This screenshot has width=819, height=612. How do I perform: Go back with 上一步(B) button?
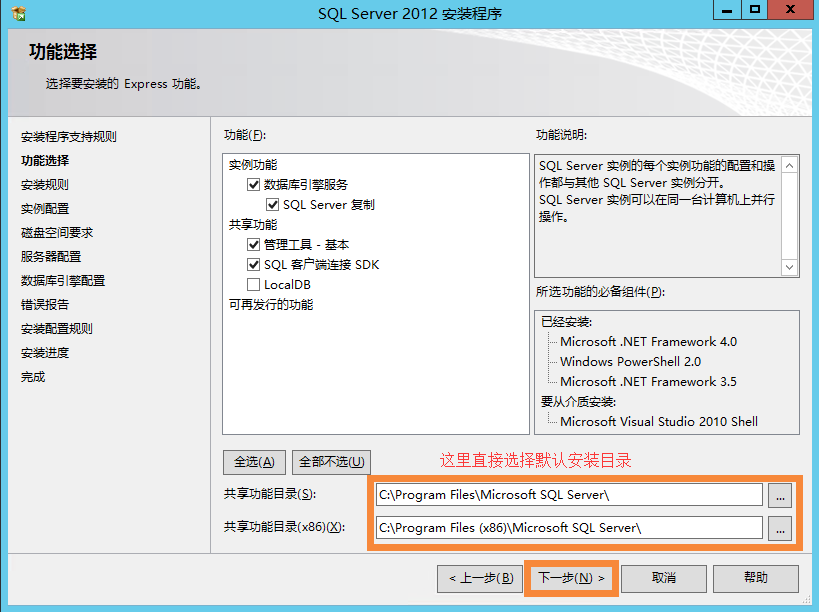(480, 579)
